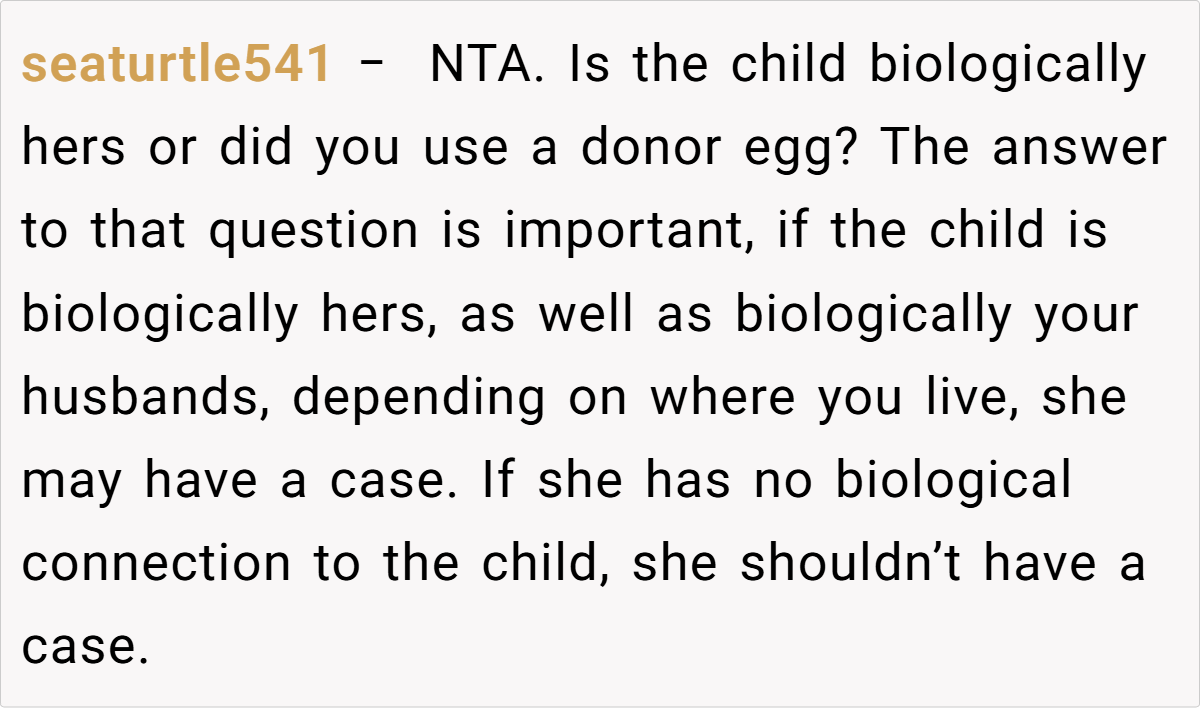Click the word "may" in the comment
The height and width of the screenshot is (708, 1200).
click(72, 481)
